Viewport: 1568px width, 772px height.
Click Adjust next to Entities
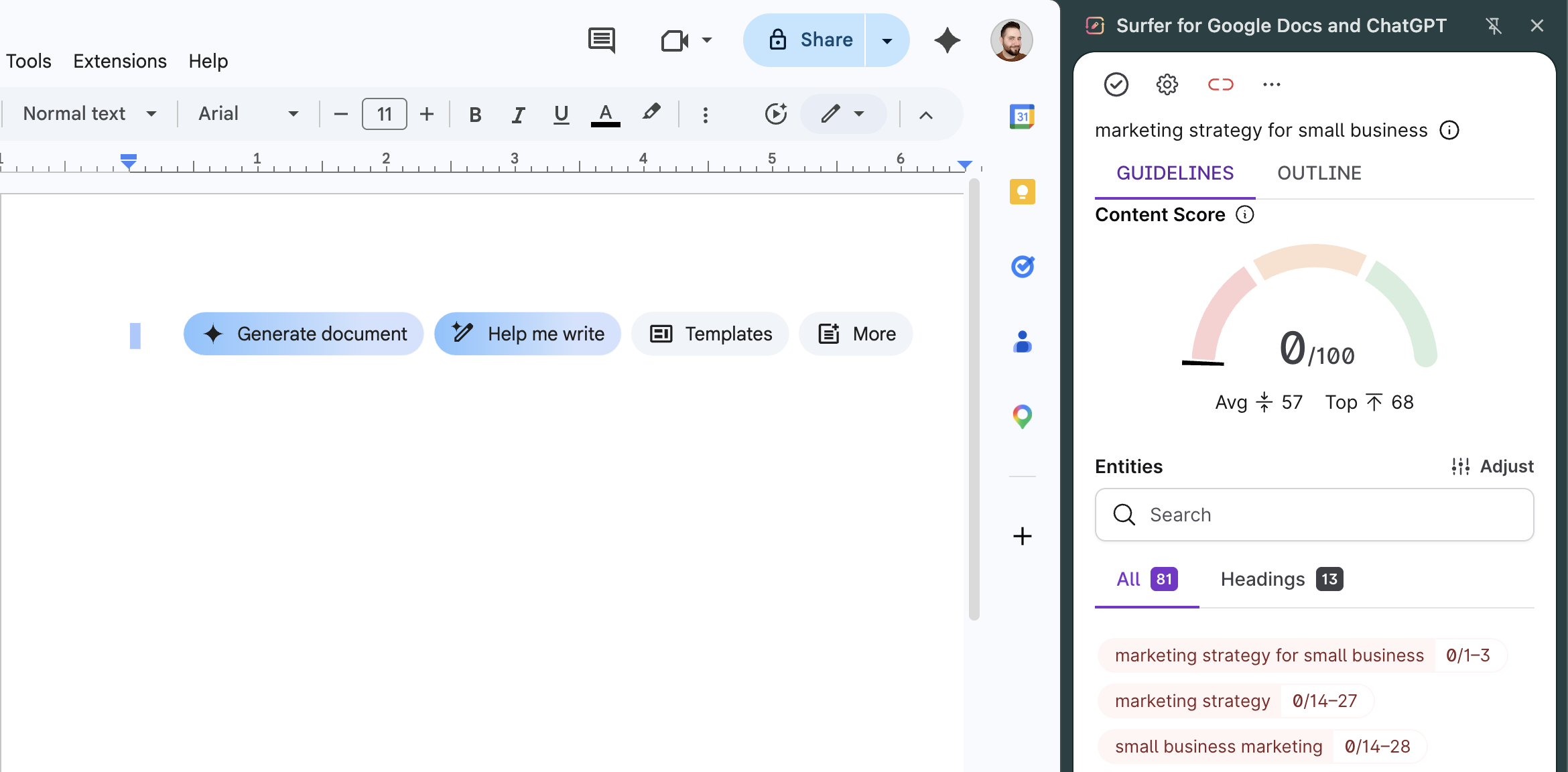(x=1492, y=466)
